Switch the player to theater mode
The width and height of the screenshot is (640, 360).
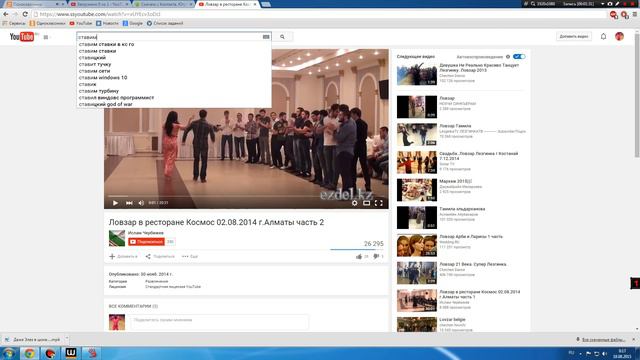pos(367,203)
